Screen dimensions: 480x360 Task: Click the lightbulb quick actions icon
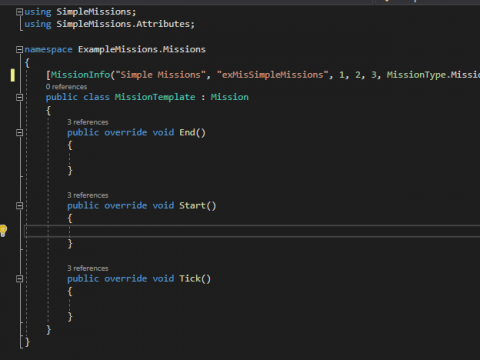click(x=3, y=230)
